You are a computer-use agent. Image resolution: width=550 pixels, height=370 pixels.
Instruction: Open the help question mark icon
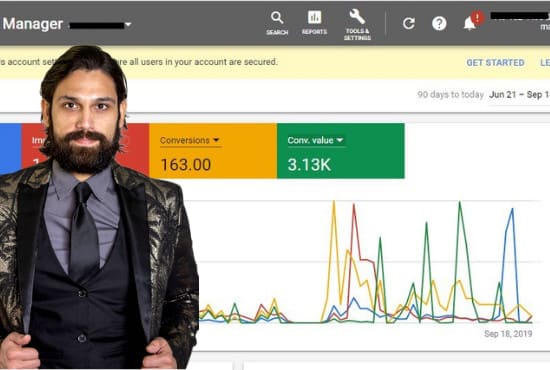[439, 24]
